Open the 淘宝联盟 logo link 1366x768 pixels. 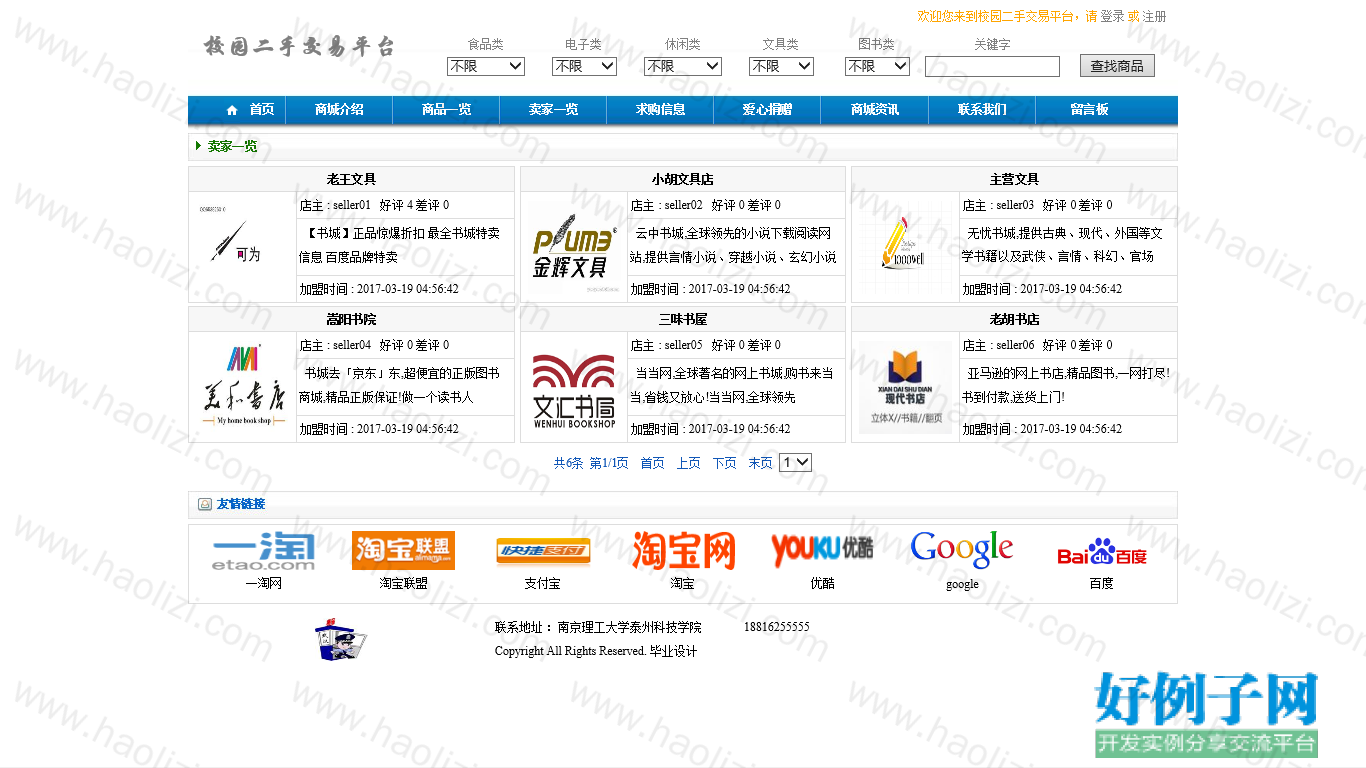[x=403, y=551]
